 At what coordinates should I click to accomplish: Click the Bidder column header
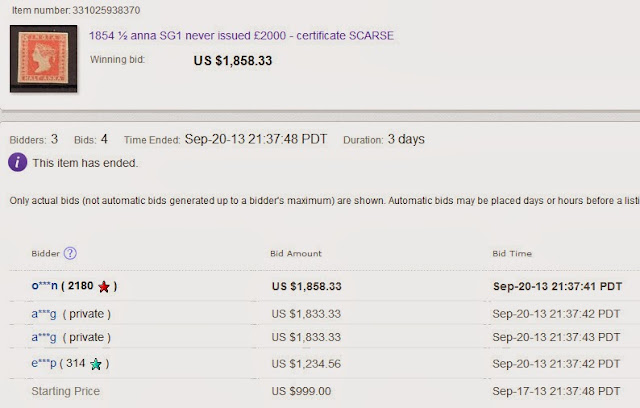click(45, 254)
